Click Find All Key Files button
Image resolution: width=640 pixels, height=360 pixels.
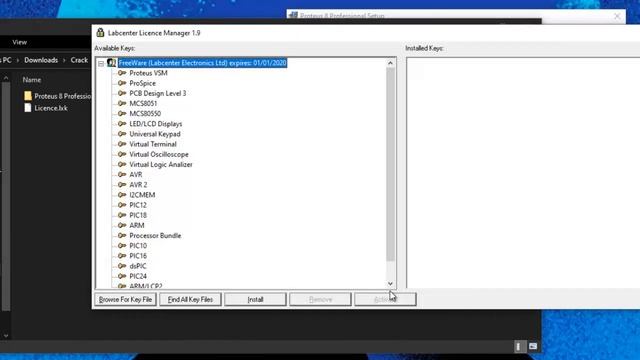click(190, 300)
